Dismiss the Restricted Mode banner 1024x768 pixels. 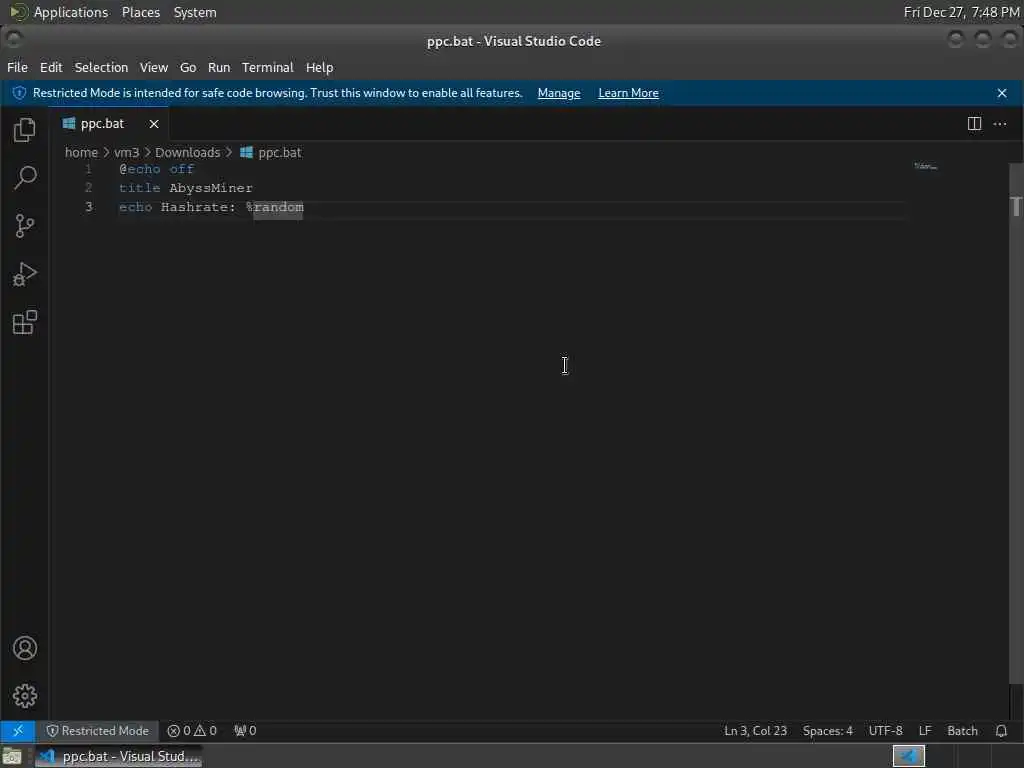coord(1002,93)
